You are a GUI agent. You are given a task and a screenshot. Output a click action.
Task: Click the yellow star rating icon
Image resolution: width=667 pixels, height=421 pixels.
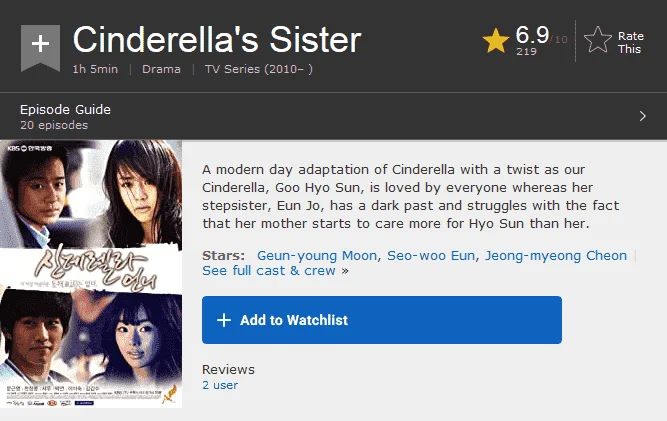coord(496,41)
